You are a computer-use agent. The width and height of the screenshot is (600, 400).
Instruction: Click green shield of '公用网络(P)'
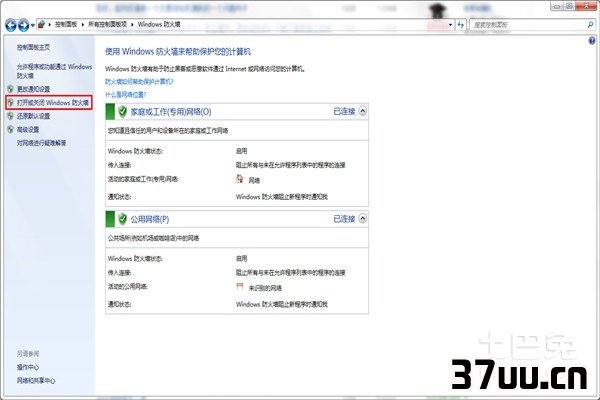[x=122, y=219]
